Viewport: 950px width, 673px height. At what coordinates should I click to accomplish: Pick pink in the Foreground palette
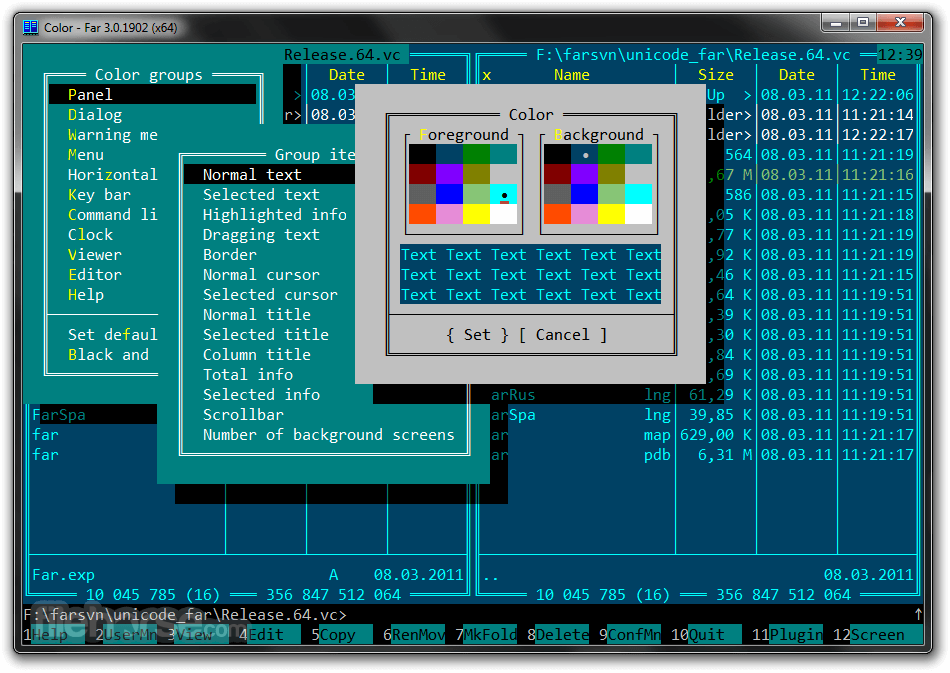tap(450, 214)
